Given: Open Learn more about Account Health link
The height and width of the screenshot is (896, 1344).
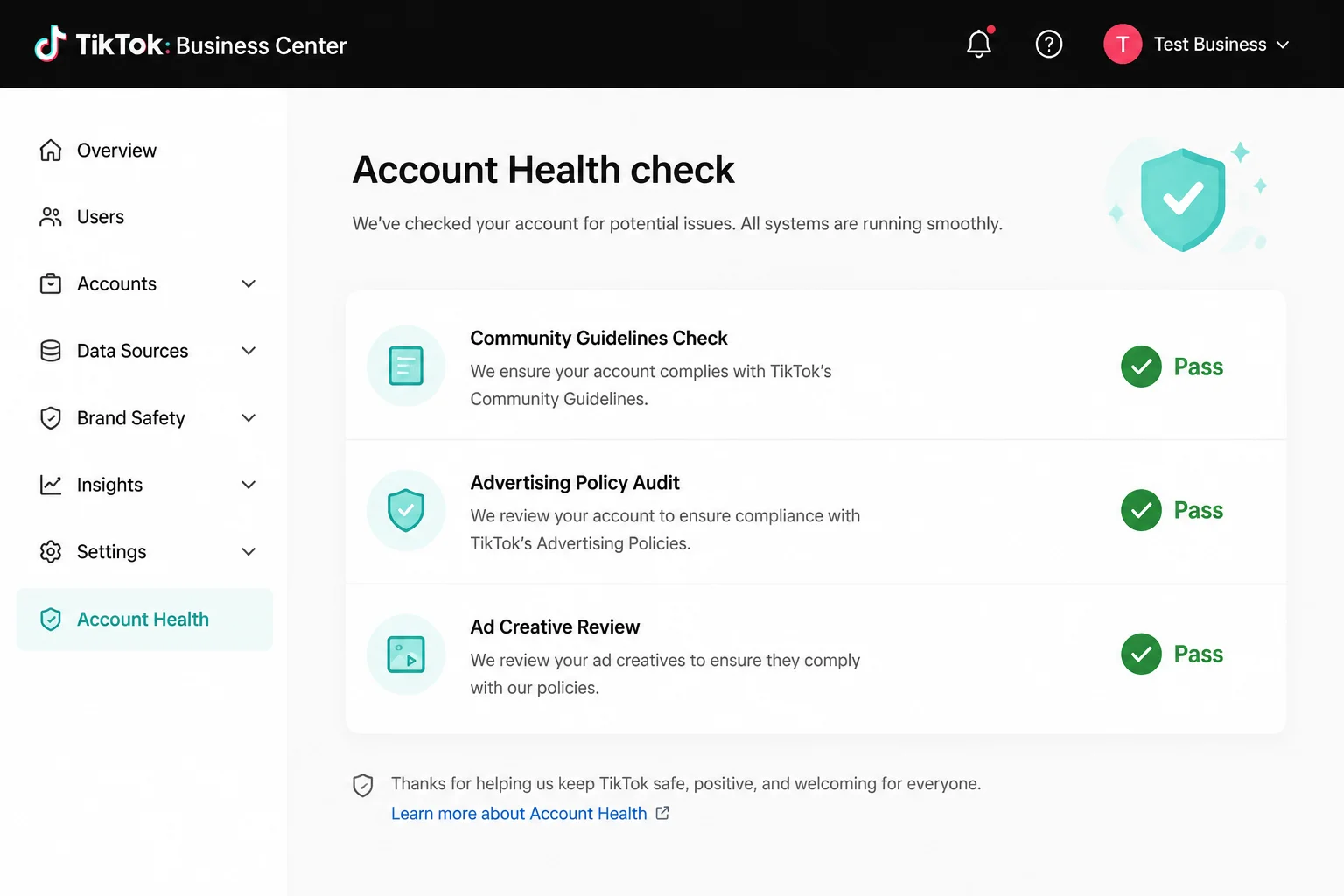Looking at the screenshot, I should [519, 814].
